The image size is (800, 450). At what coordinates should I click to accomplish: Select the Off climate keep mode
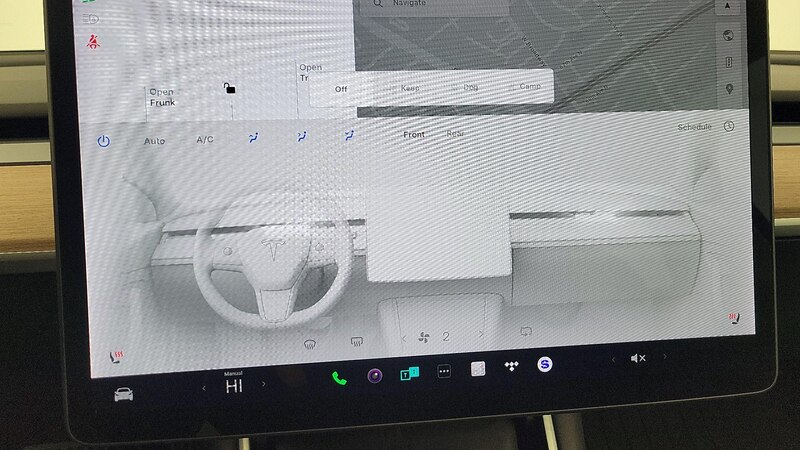(x=341, y=89)
